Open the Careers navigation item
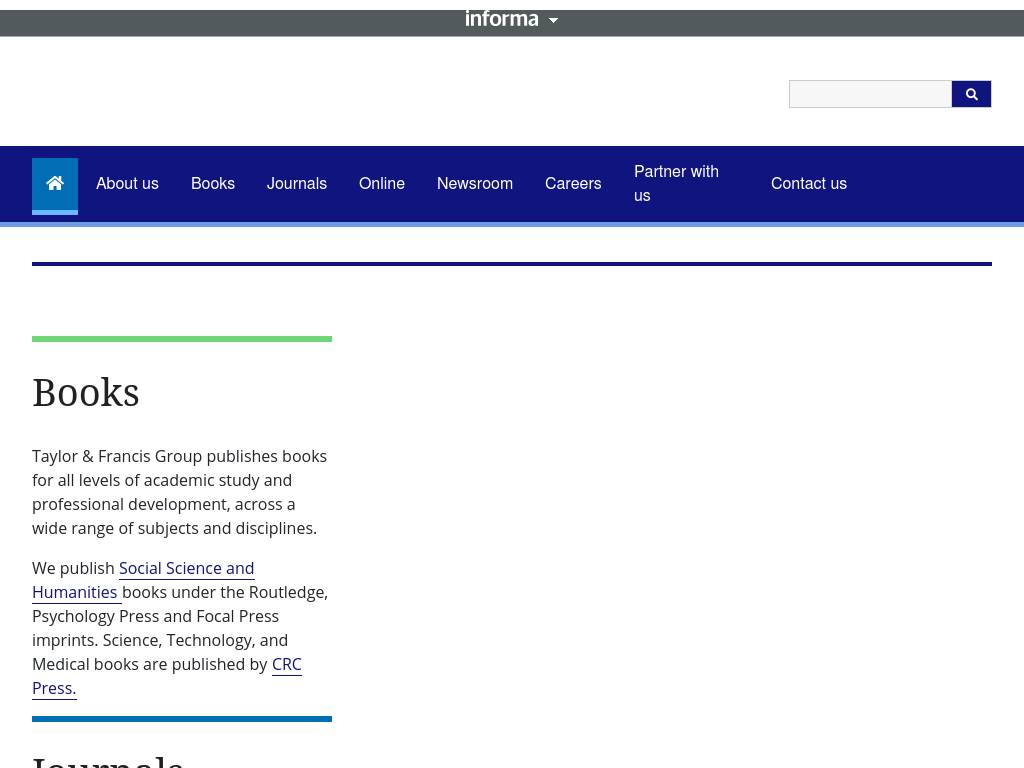This screenshot has height=768, width=1024. click(573, 184)
